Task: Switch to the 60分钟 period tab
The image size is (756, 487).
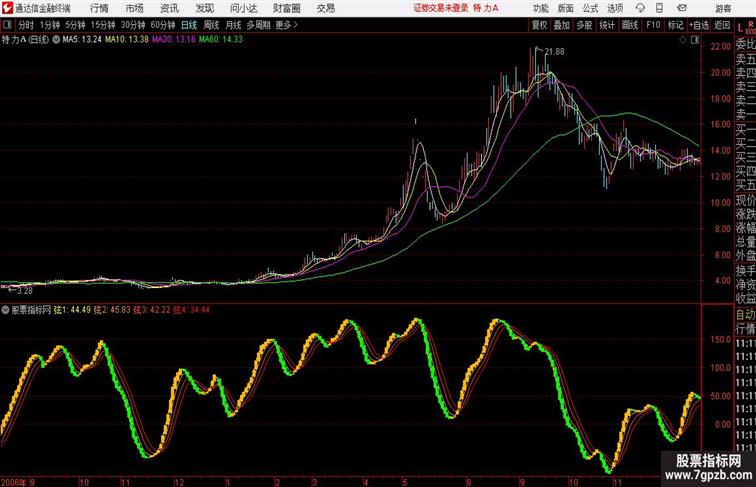Action: [163, 25]
